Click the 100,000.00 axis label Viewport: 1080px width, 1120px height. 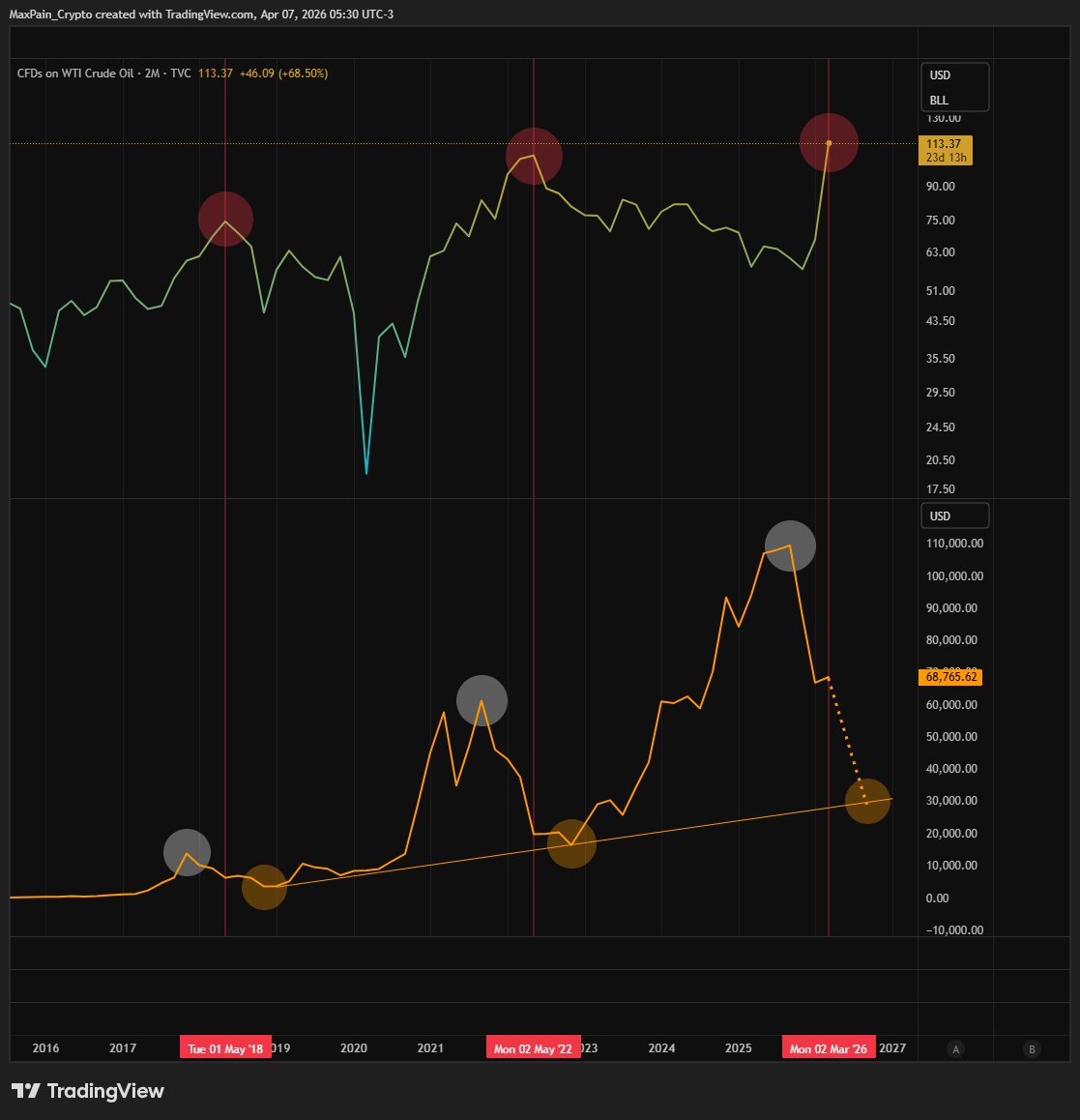click(955, 576)
